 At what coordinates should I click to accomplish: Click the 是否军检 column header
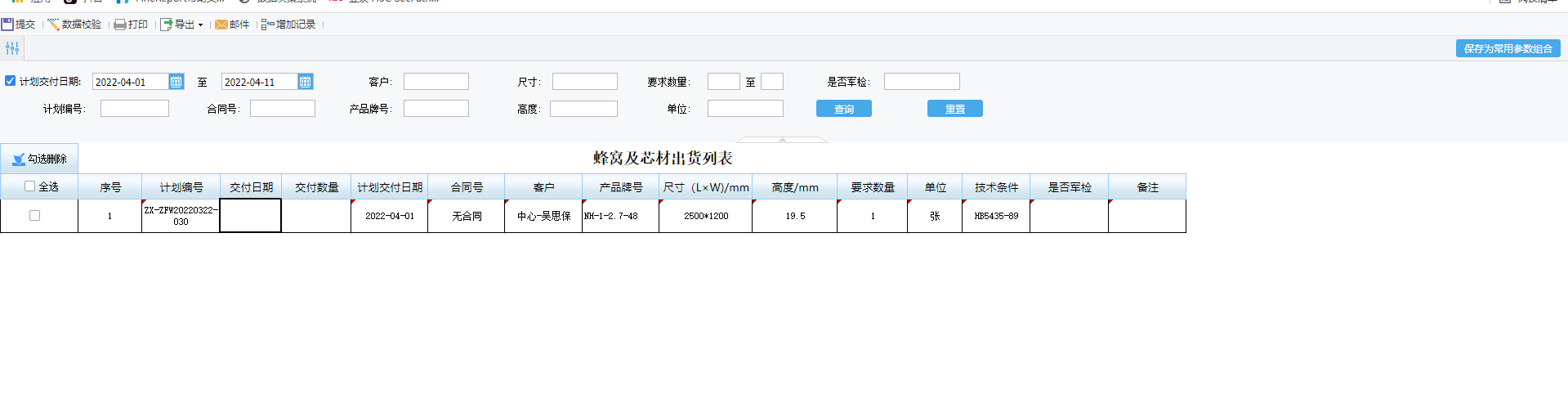point(1070,187)
